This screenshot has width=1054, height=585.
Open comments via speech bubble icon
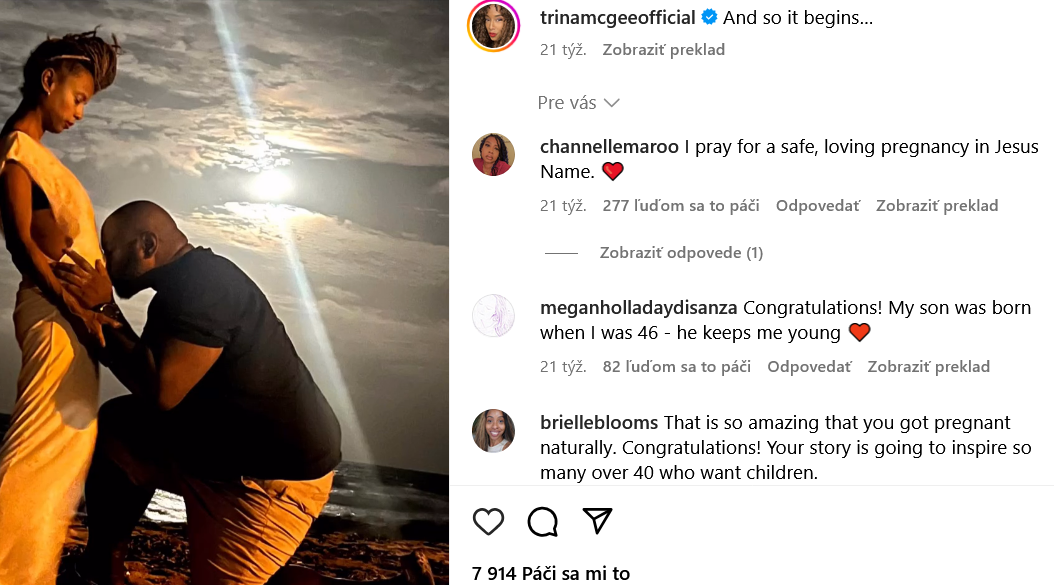pos(543,521)
